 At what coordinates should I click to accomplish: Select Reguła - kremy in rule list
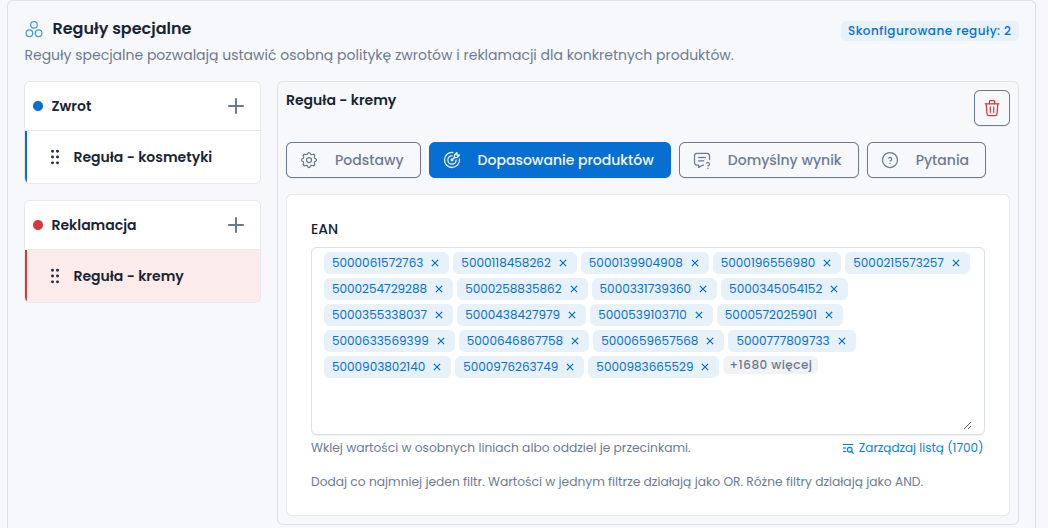click(x=142, y=276)
